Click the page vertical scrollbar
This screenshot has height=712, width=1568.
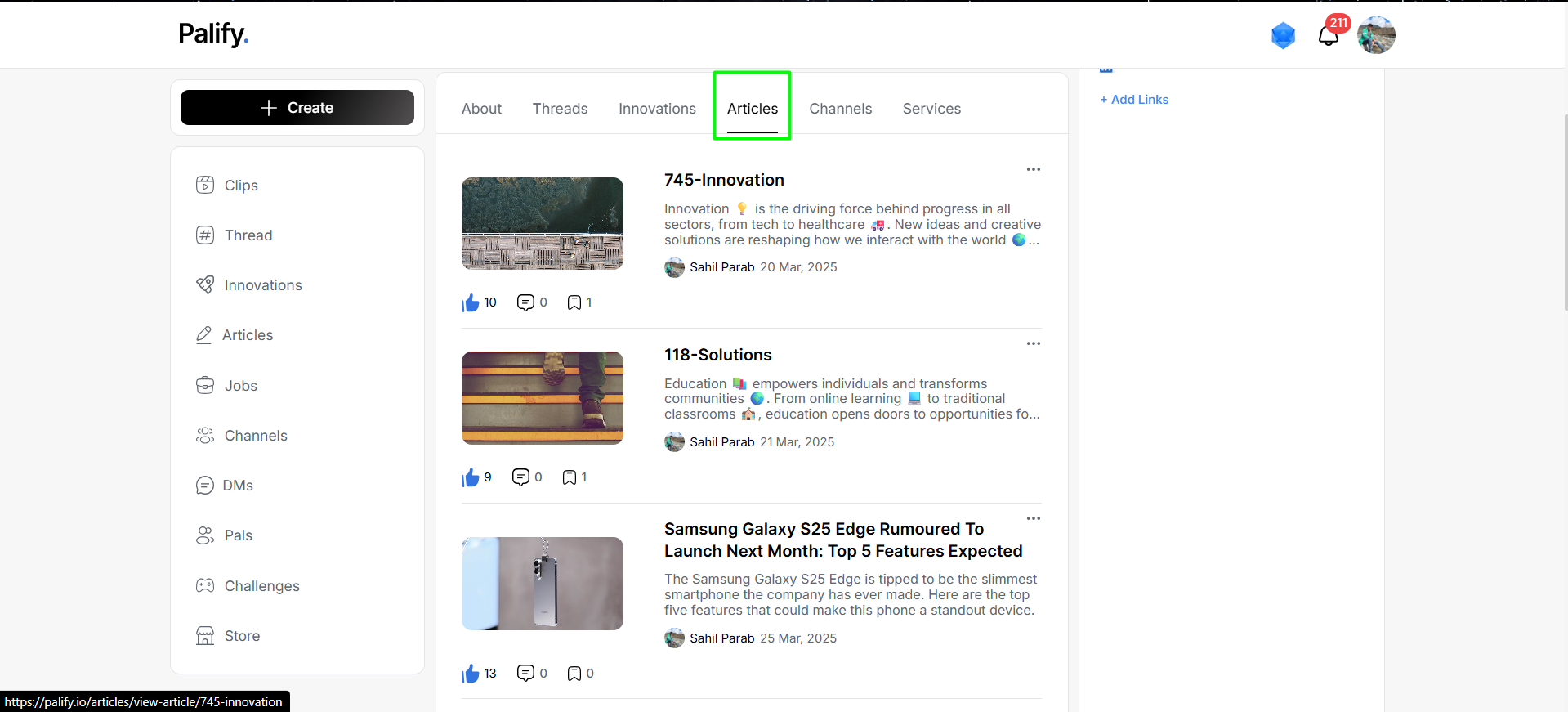click(1565, 213)
